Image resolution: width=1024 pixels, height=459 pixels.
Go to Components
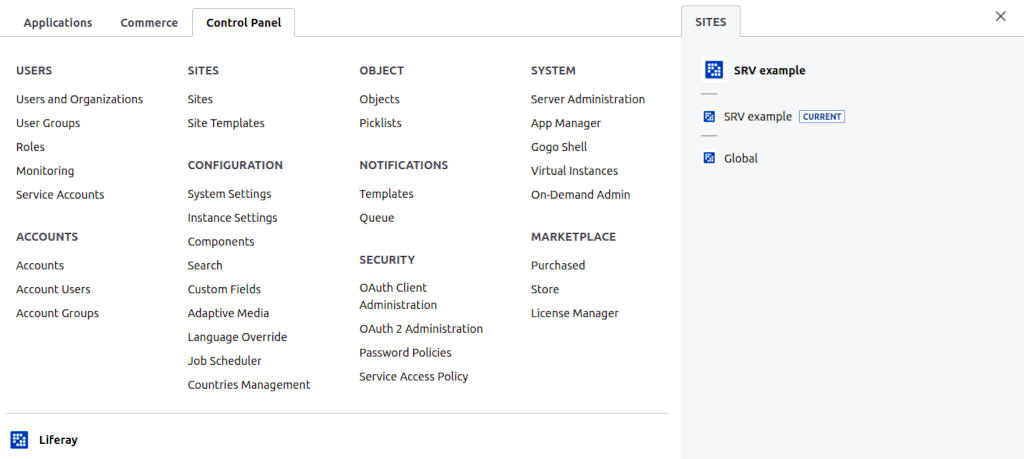[221, 242]
